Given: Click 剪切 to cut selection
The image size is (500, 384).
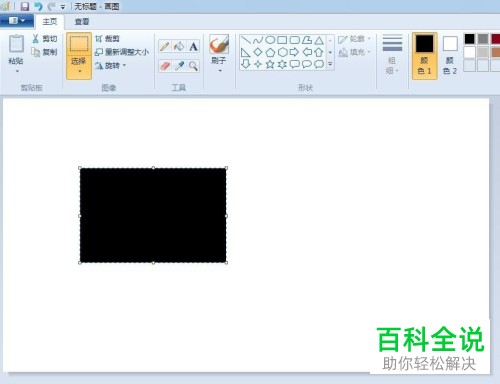Looking at the screenshot, I should [x=45, y=39].
